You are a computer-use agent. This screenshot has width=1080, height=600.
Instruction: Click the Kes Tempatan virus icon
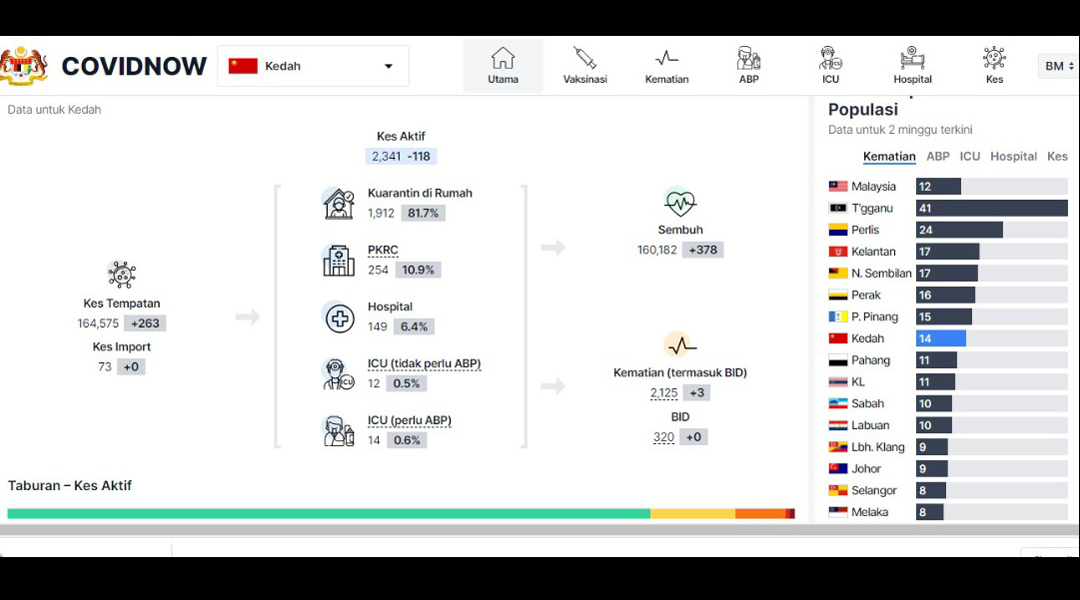pos(122,274)
